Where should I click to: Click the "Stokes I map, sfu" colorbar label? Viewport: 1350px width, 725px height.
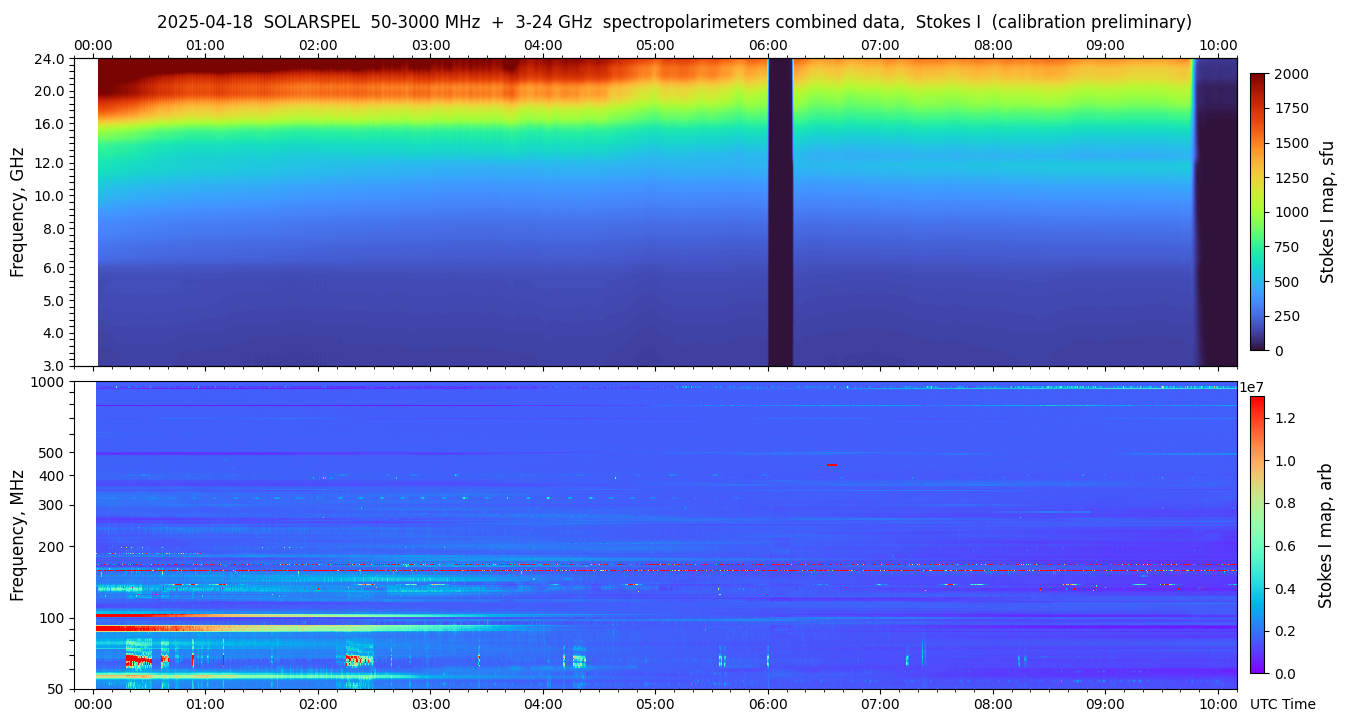pyautogui.click(x=1327, y=212)
